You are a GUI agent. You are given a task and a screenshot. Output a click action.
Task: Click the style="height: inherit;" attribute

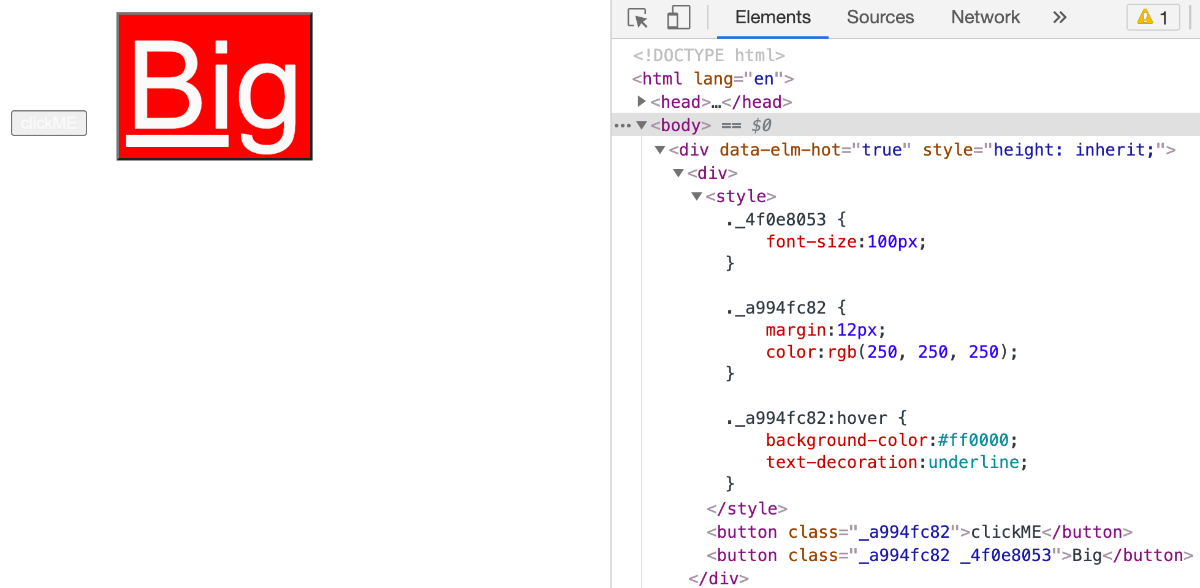1045,150
